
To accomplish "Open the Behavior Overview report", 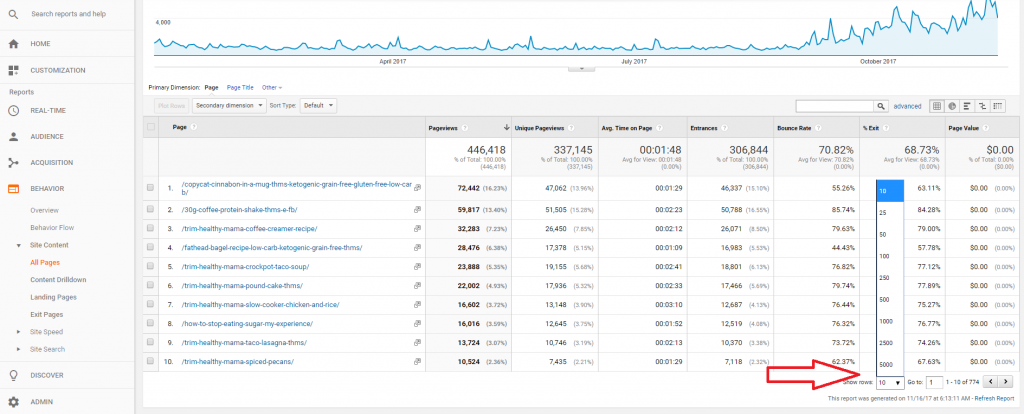I will (44, 211).
